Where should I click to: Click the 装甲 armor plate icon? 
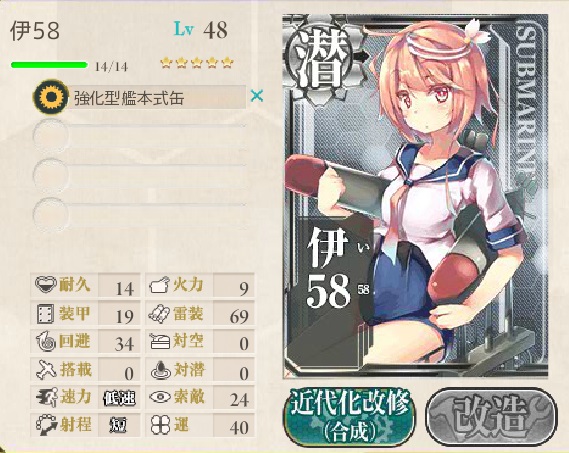pyautogui.click(x=45, y=314)
